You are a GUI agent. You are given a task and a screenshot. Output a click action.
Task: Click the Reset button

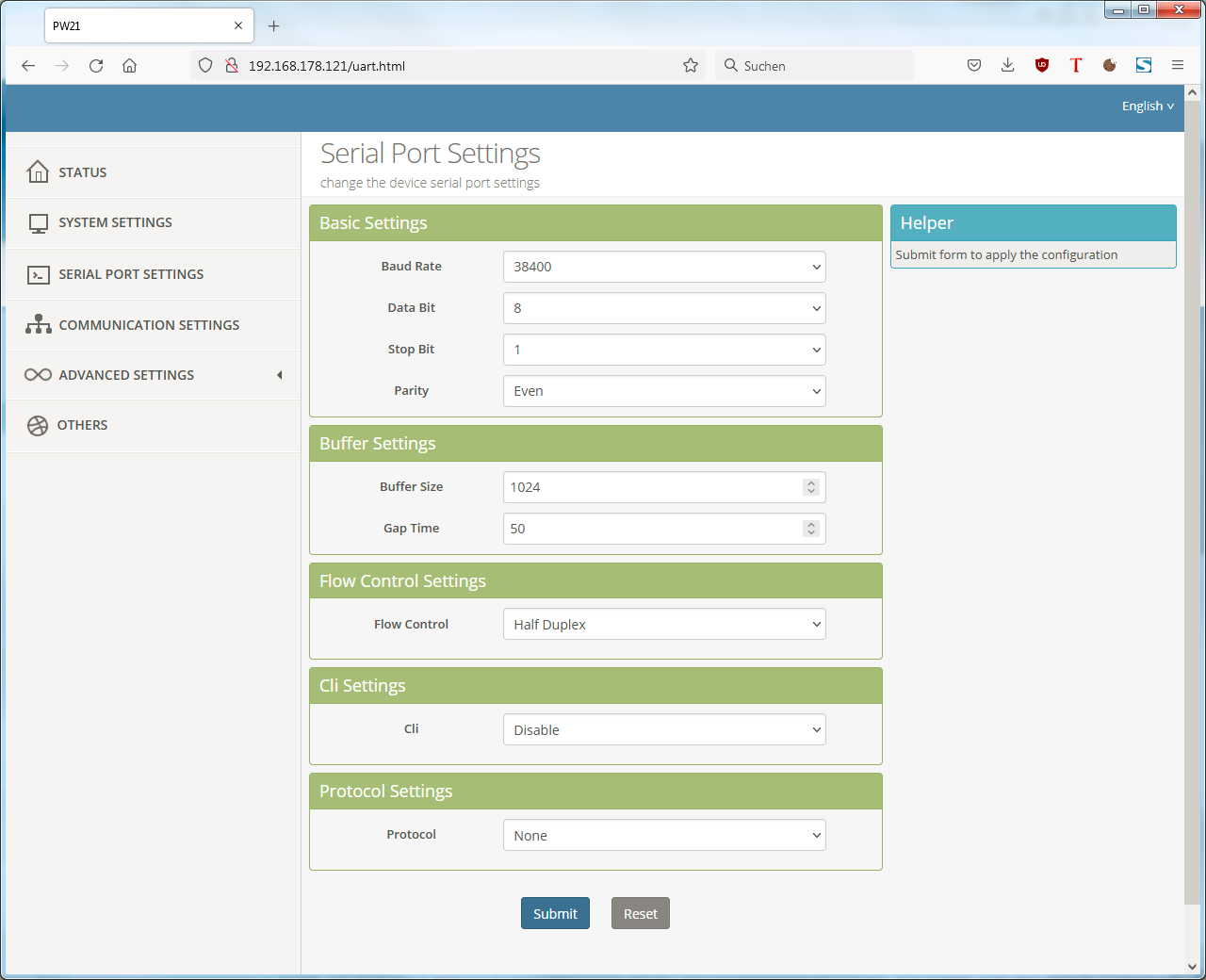coord(641,914)
